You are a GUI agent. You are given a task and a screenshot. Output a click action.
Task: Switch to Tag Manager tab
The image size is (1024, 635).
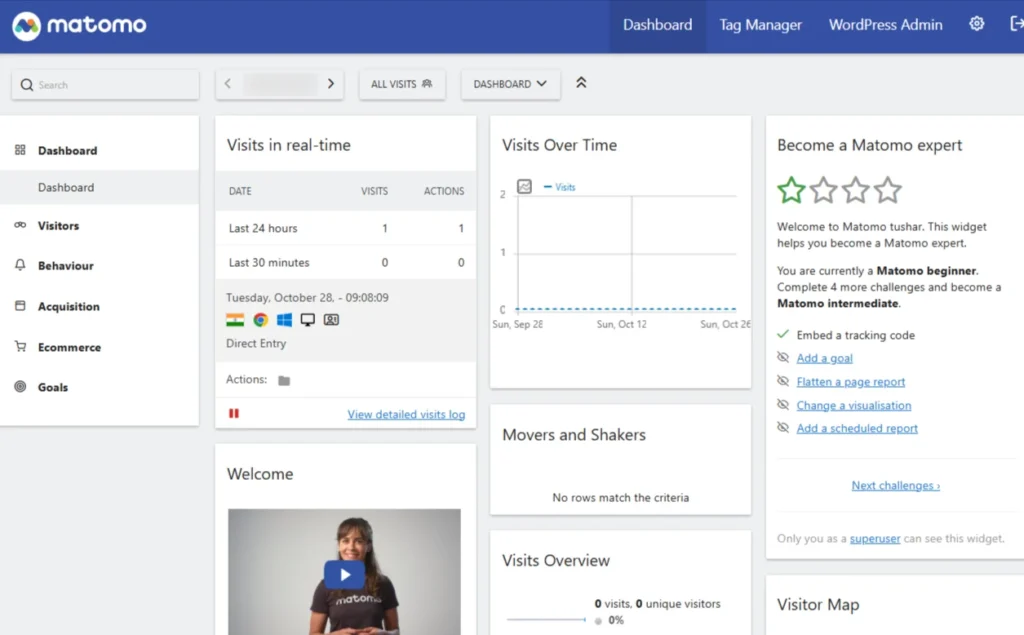point(760,26)
